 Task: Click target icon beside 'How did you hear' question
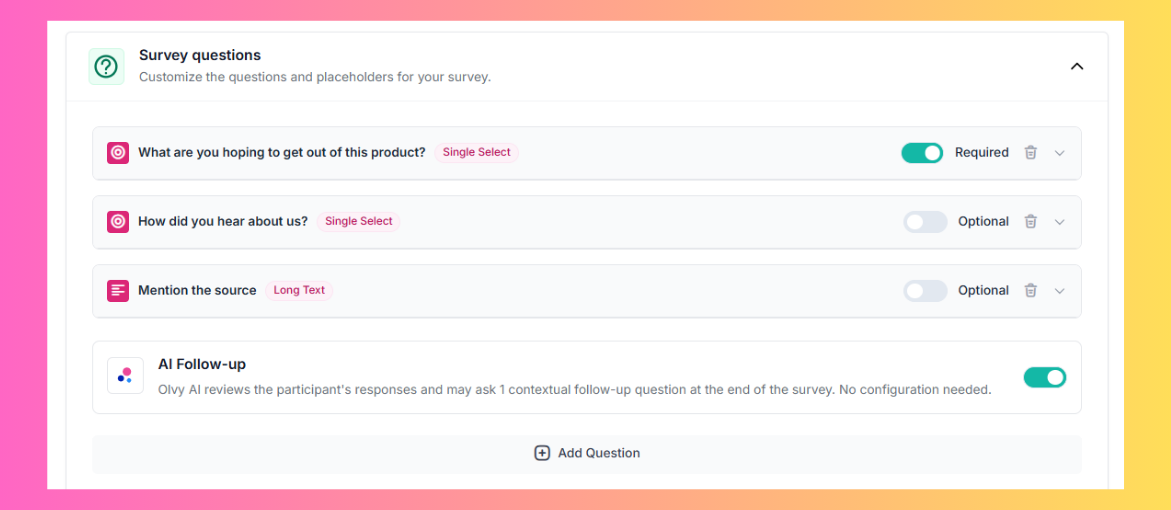pos(118,222)
